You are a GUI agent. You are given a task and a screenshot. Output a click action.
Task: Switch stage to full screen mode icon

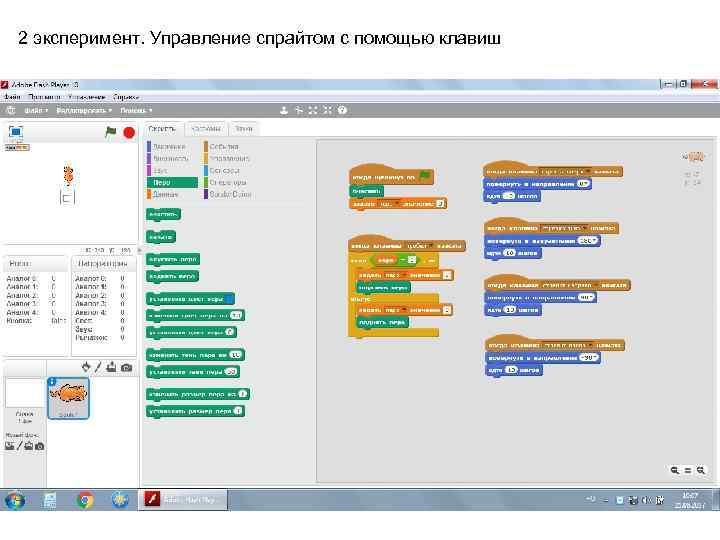16,132
